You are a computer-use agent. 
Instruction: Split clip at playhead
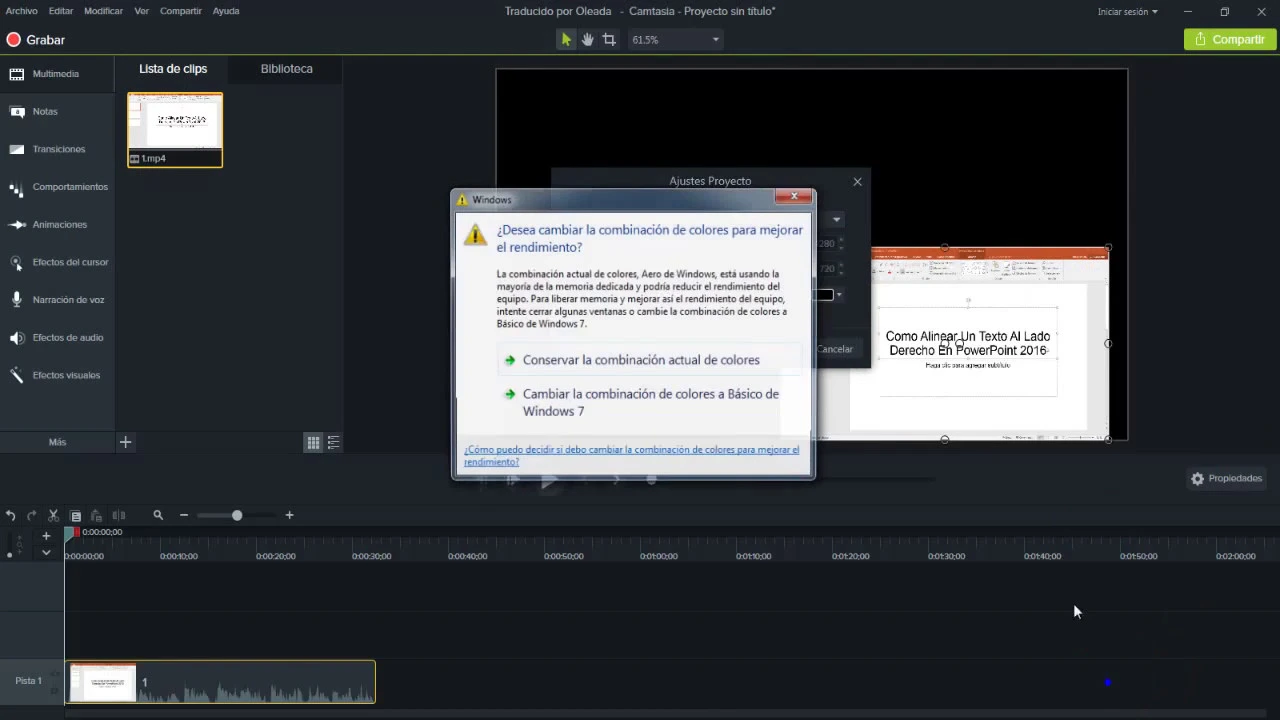(118, 515)
